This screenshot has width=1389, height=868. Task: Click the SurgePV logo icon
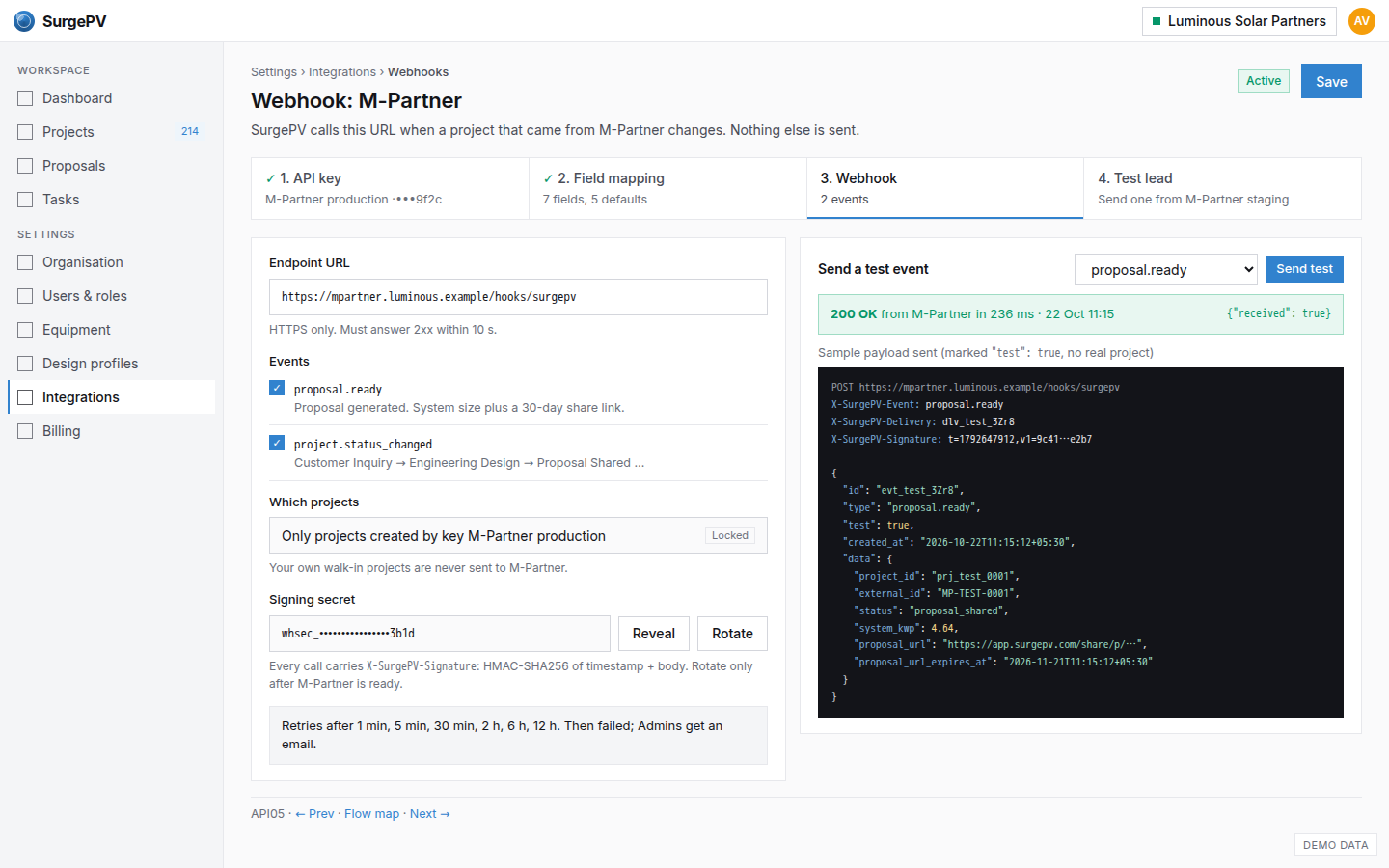pos(24,21)
